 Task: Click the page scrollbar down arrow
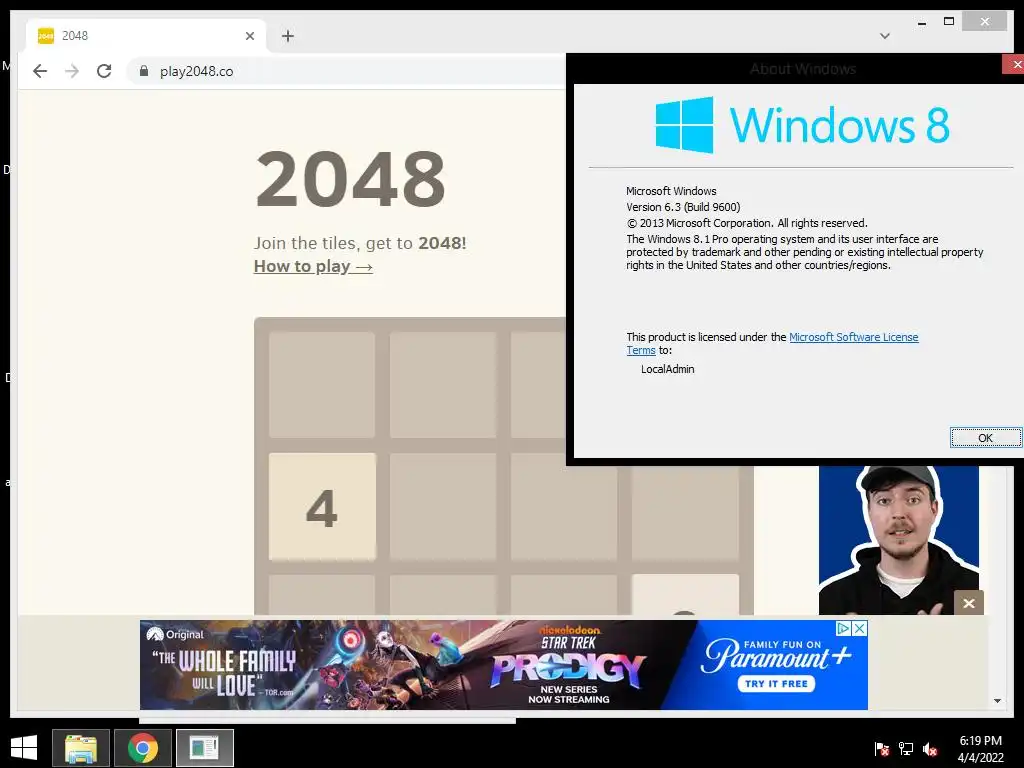click(997, 701)
